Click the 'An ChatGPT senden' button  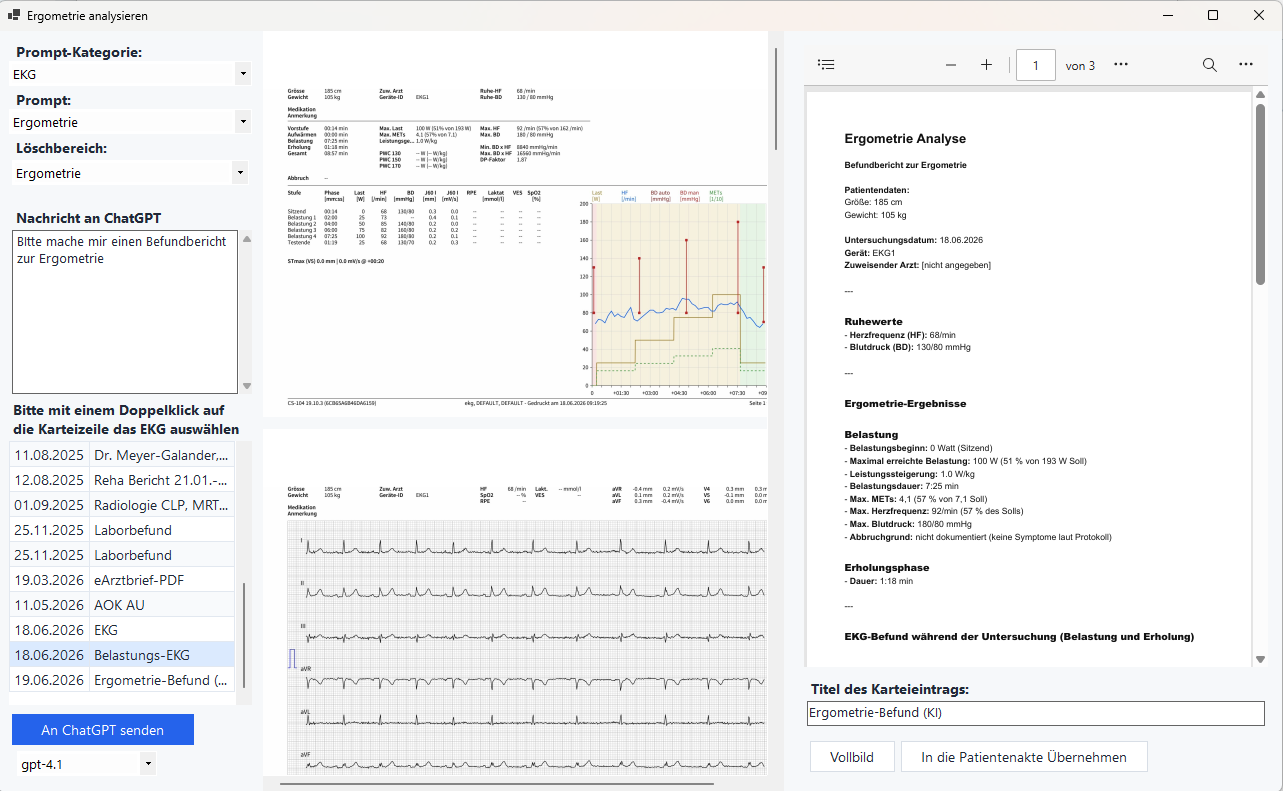(x=103, y=730)
